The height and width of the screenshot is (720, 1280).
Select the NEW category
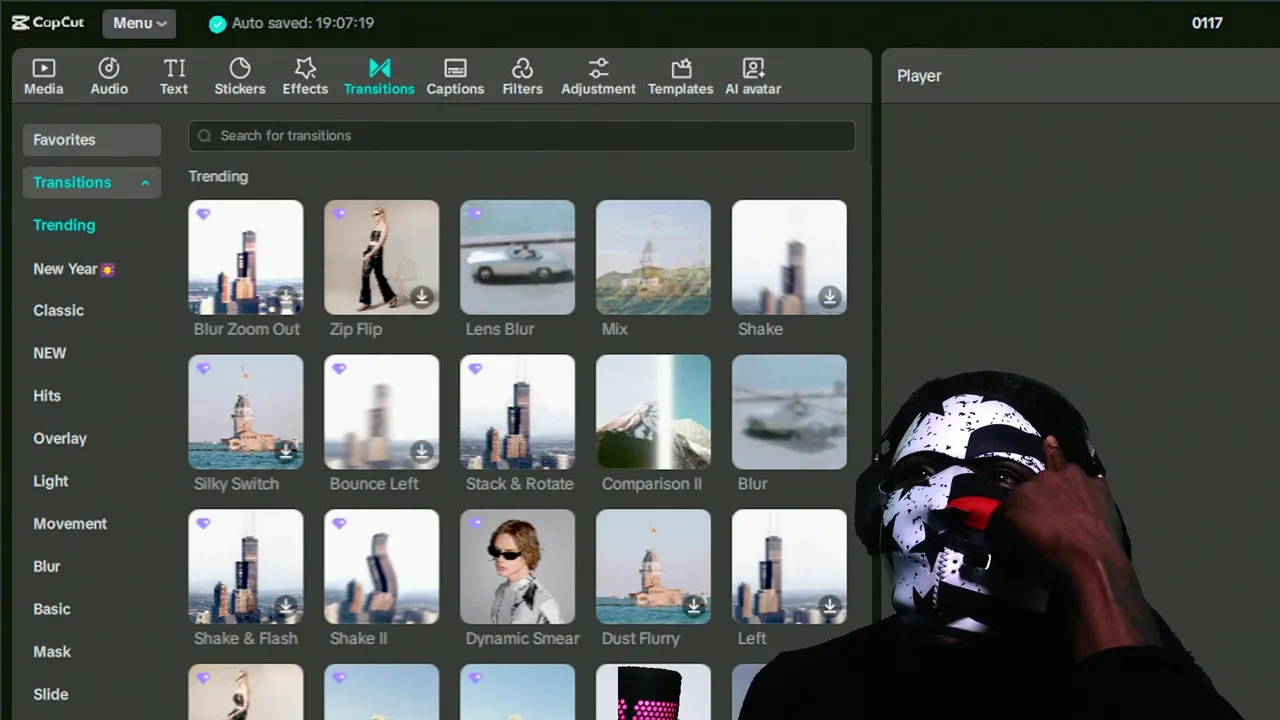(x=49, y=353)
